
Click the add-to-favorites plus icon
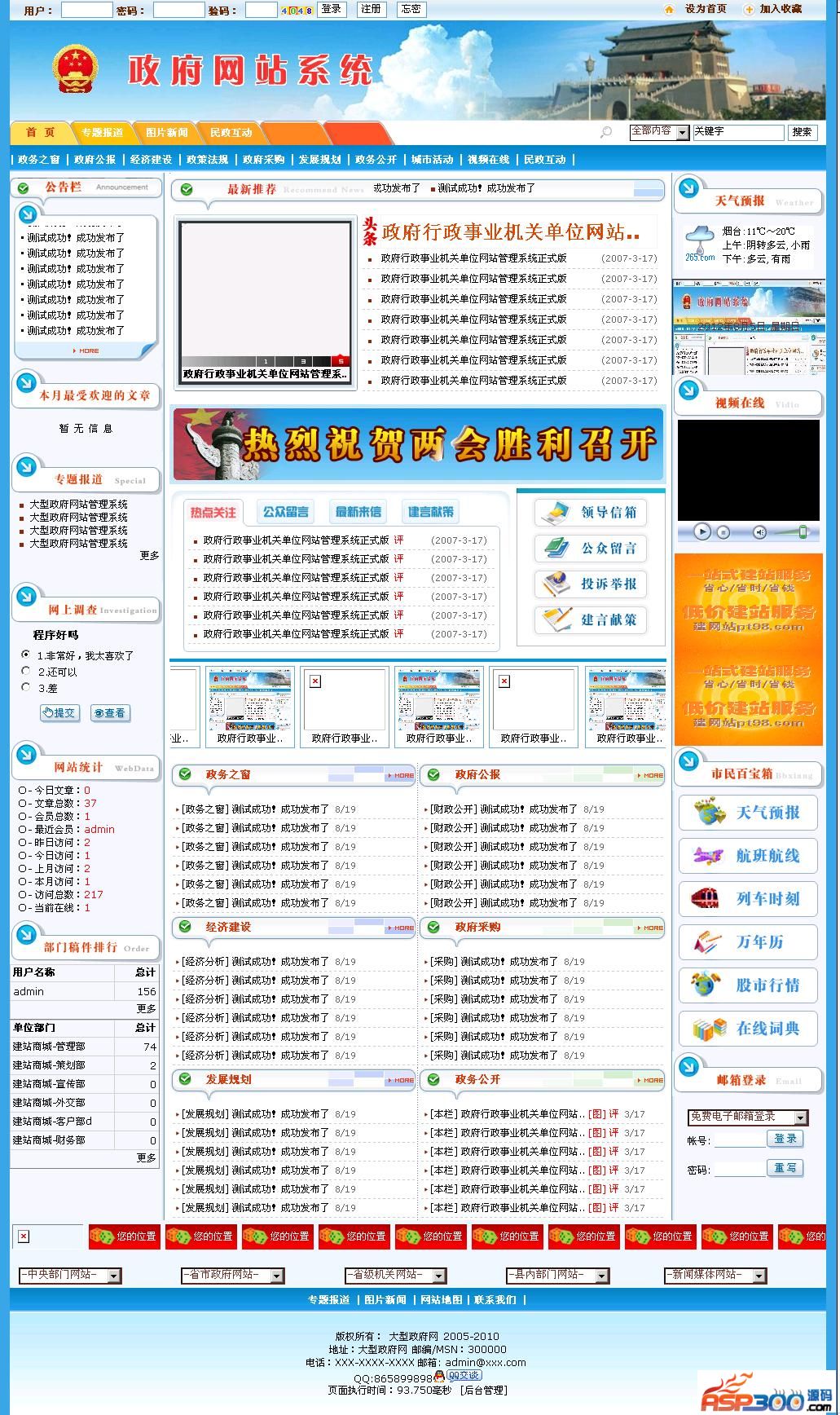pos(749,9)
